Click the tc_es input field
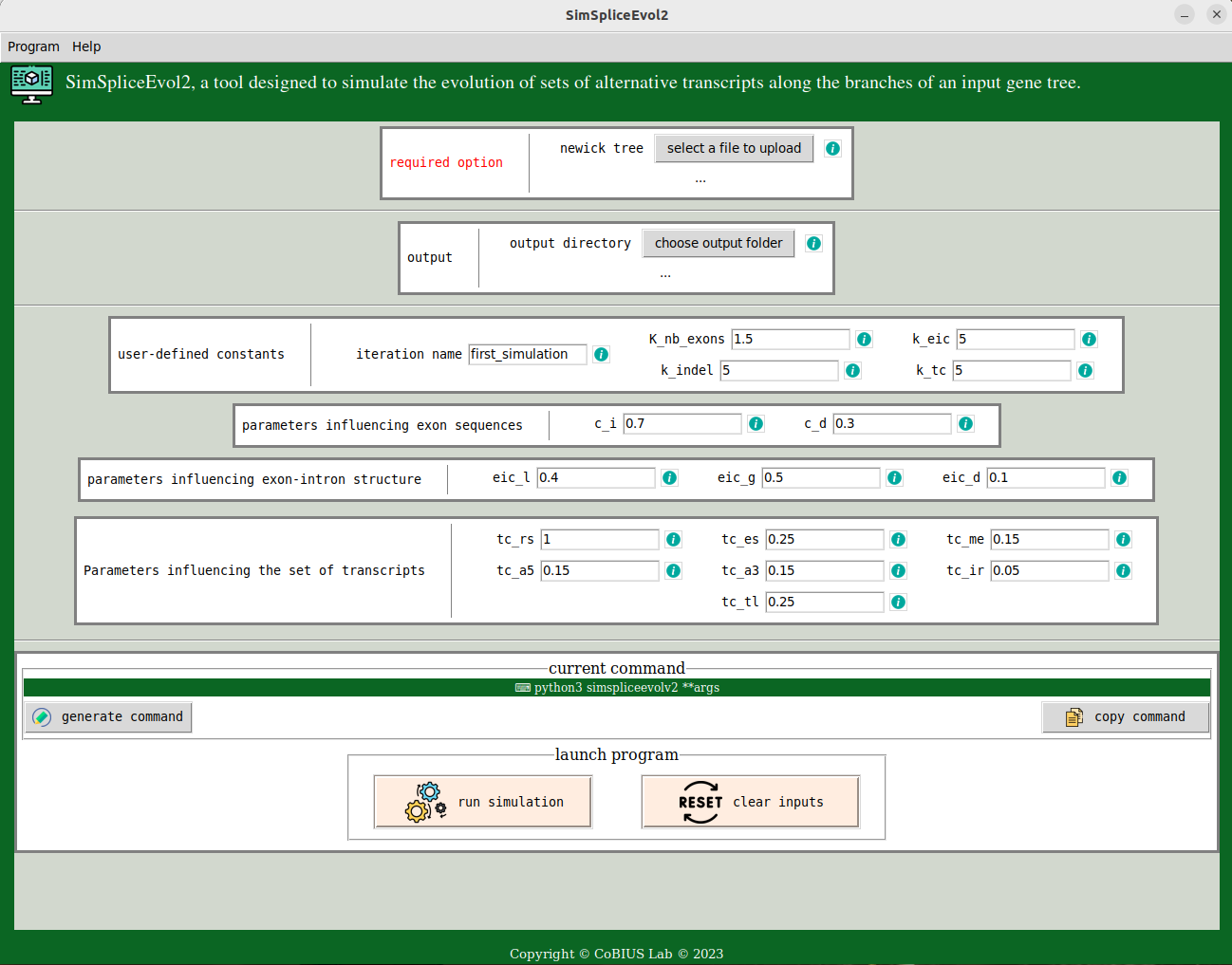Screen dimensions: 1232x965 825,539
